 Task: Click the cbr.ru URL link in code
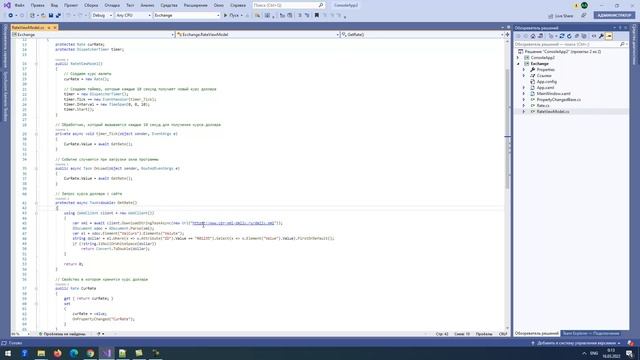[x=233, y=223]
